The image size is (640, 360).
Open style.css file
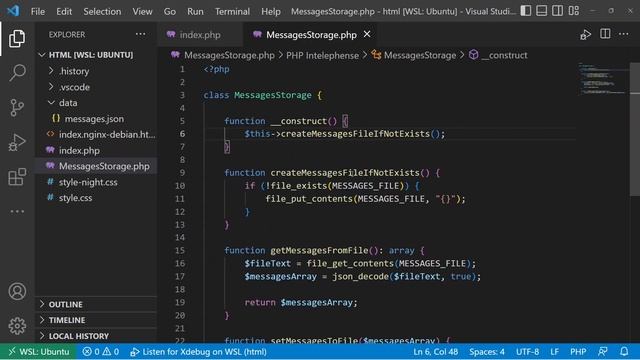point(96,198)
